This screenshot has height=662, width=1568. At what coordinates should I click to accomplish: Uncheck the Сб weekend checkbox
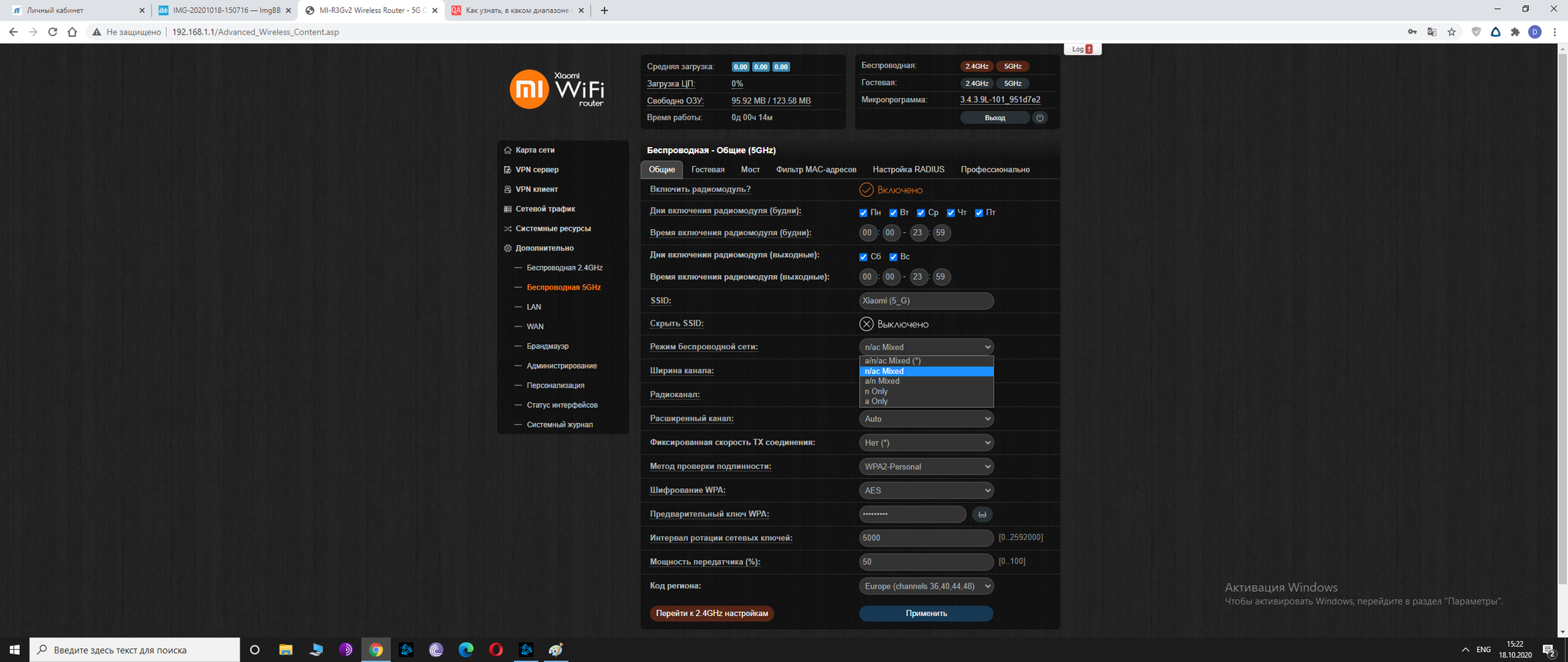tap(864, 257)
